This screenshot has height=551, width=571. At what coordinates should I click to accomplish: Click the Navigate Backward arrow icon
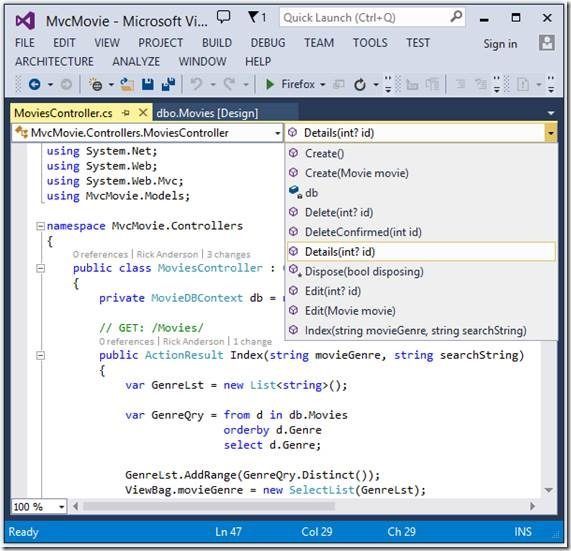tap(35, 84)
